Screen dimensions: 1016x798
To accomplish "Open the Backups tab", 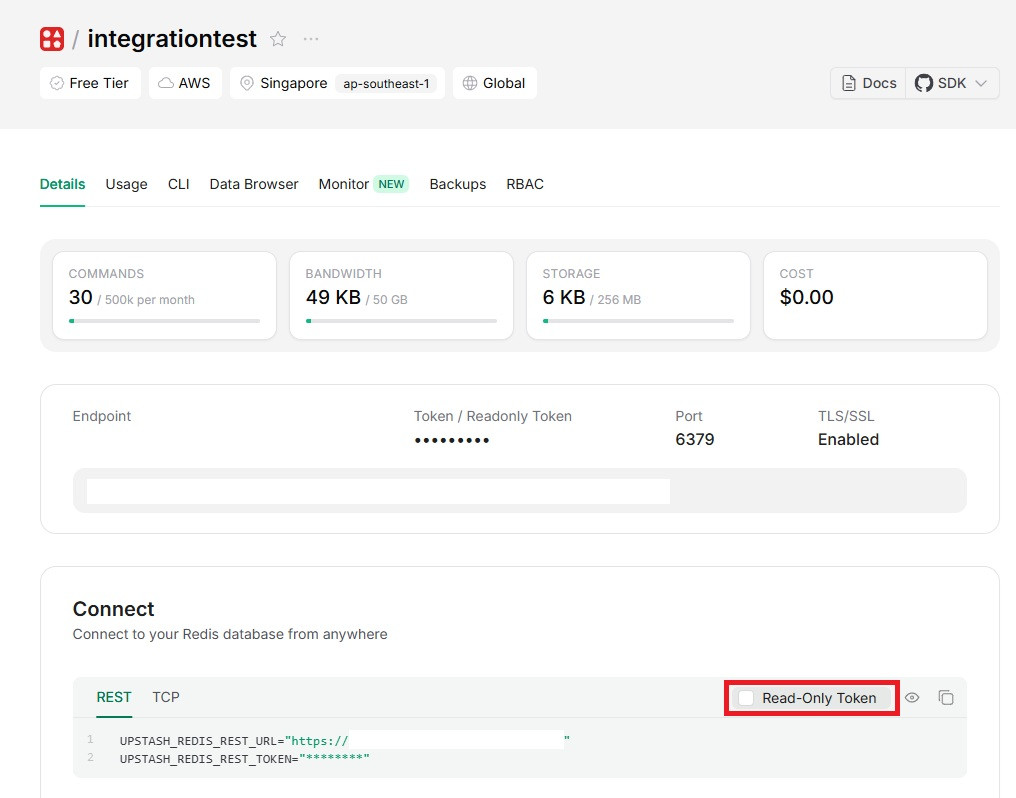I will coord(457,184).
